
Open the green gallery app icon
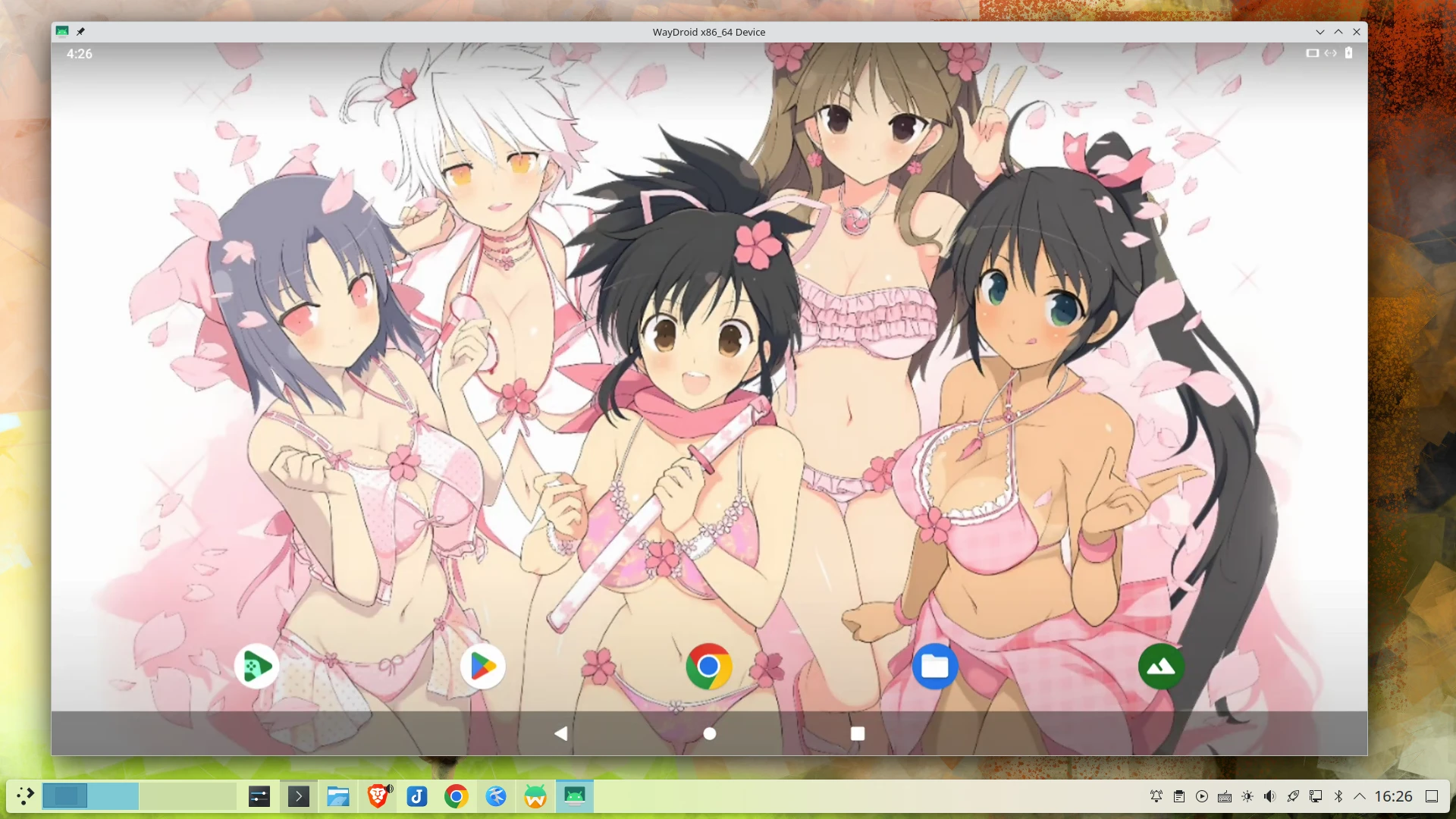tap(1160, 667)
